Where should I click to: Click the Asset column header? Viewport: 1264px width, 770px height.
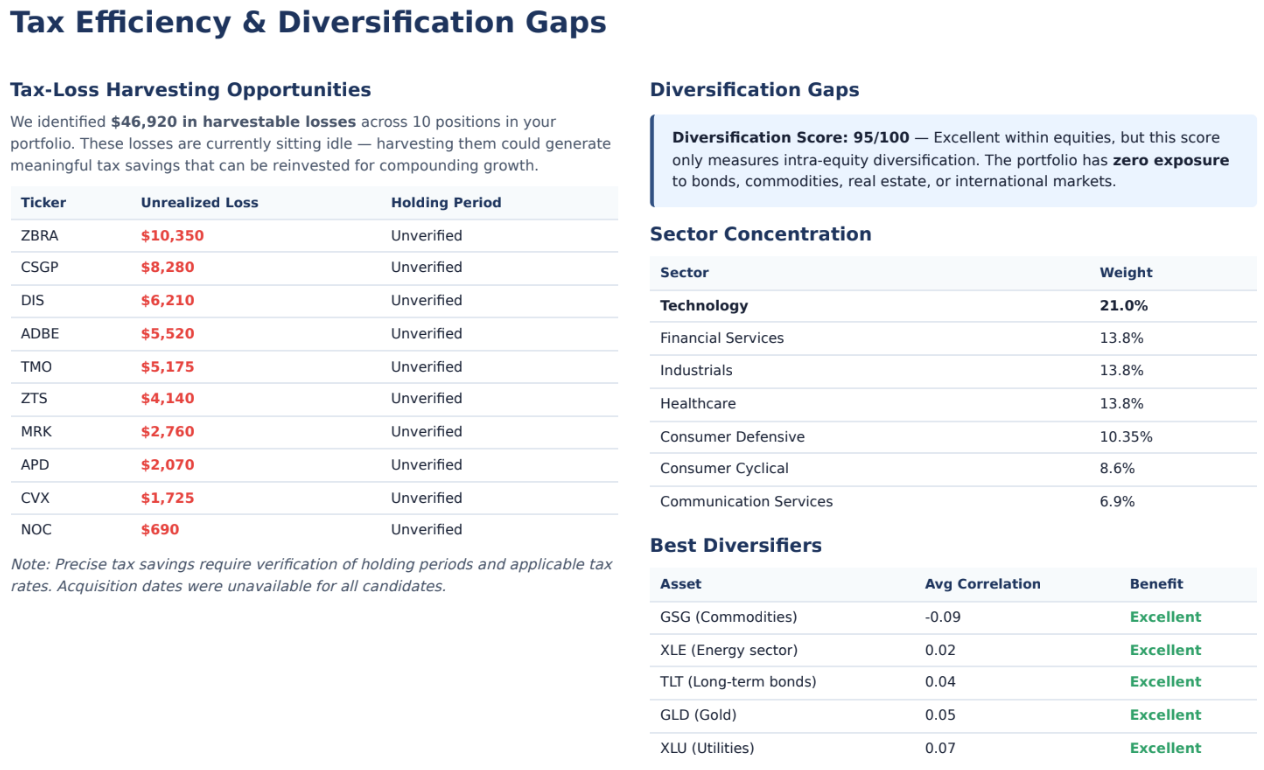[x=681, y=584]
